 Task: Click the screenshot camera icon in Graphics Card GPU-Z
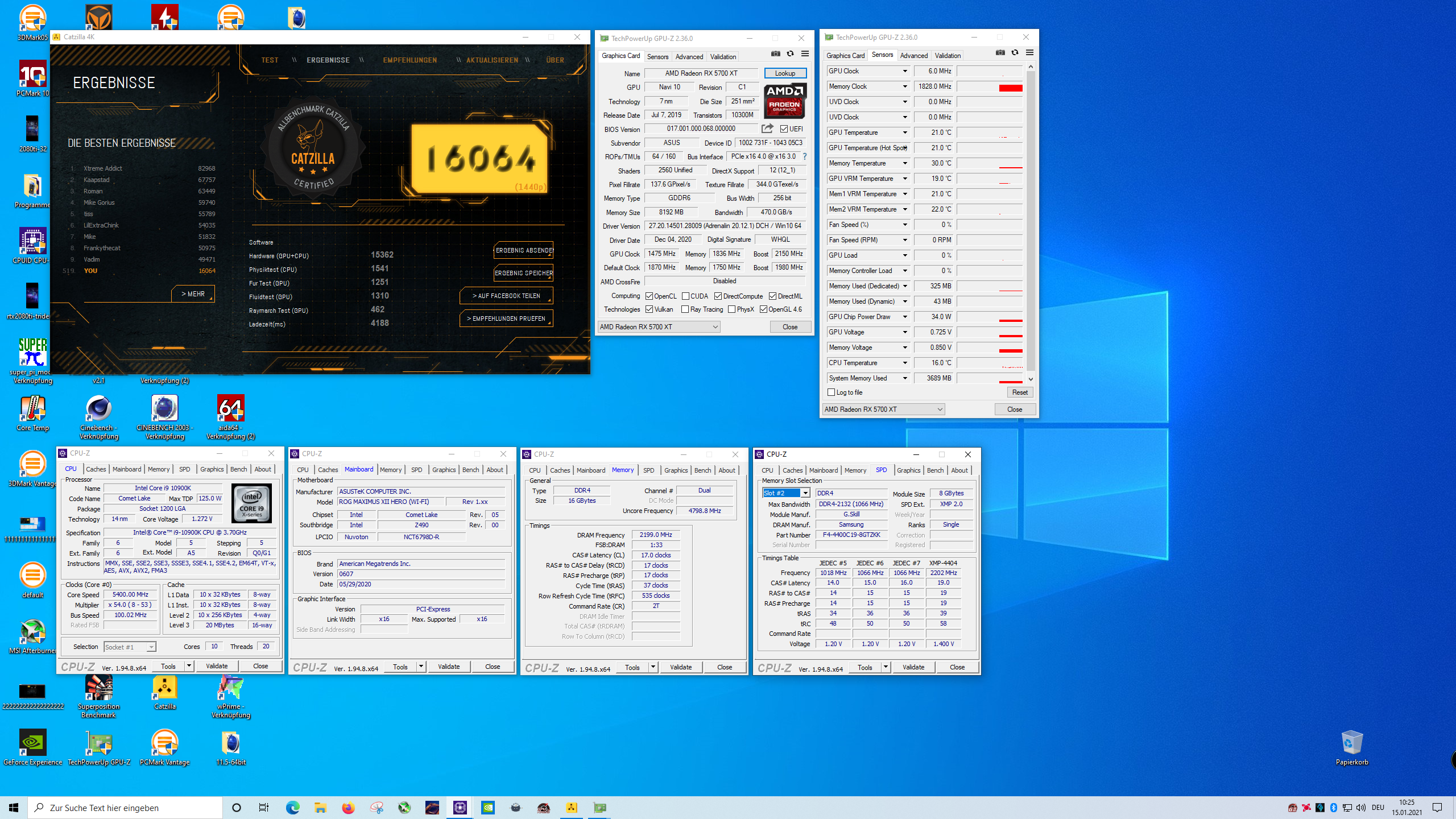[x=775, y=54]
